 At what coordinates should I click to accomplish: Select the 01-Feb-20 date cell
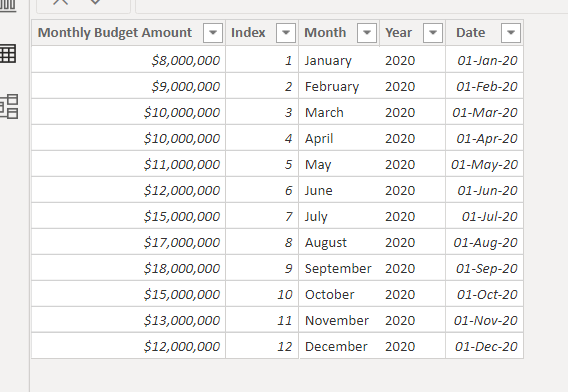484,86
